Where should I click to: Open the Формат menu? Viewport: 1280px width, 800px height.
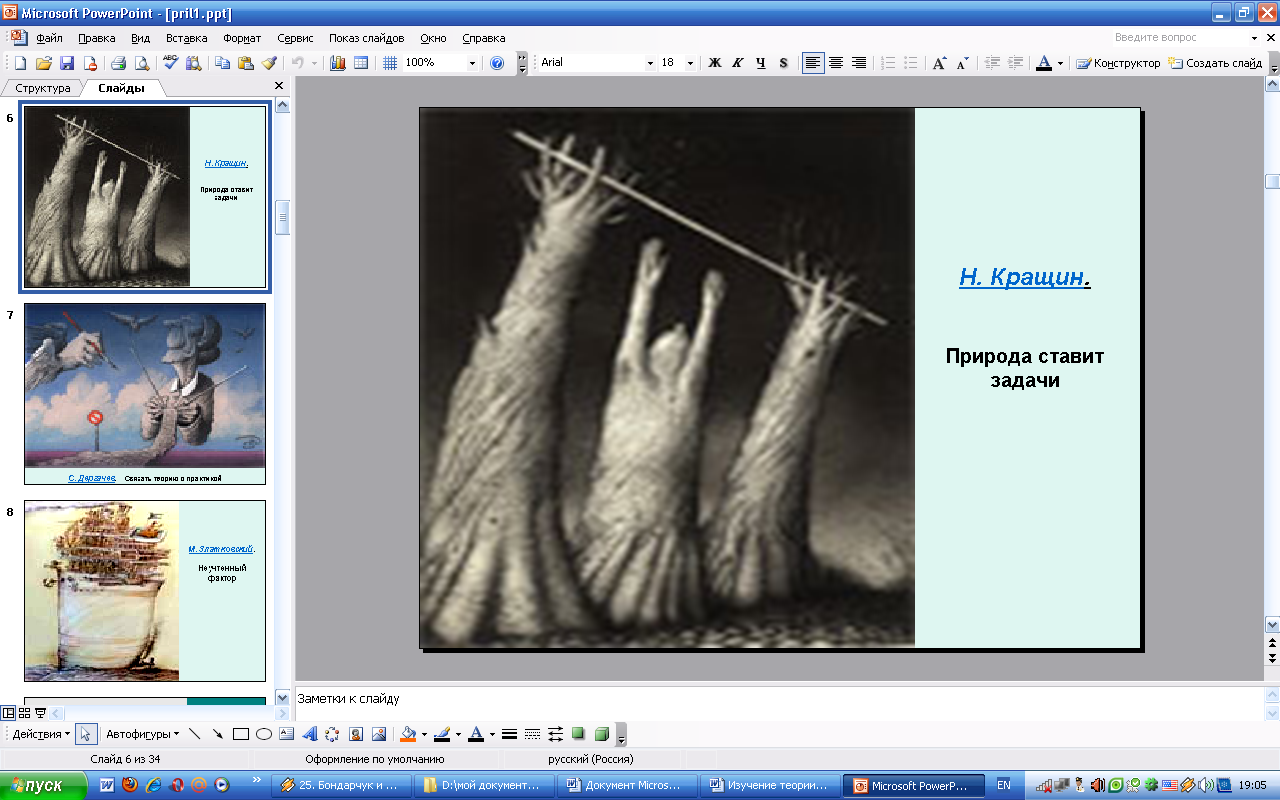tap(242, 38)
